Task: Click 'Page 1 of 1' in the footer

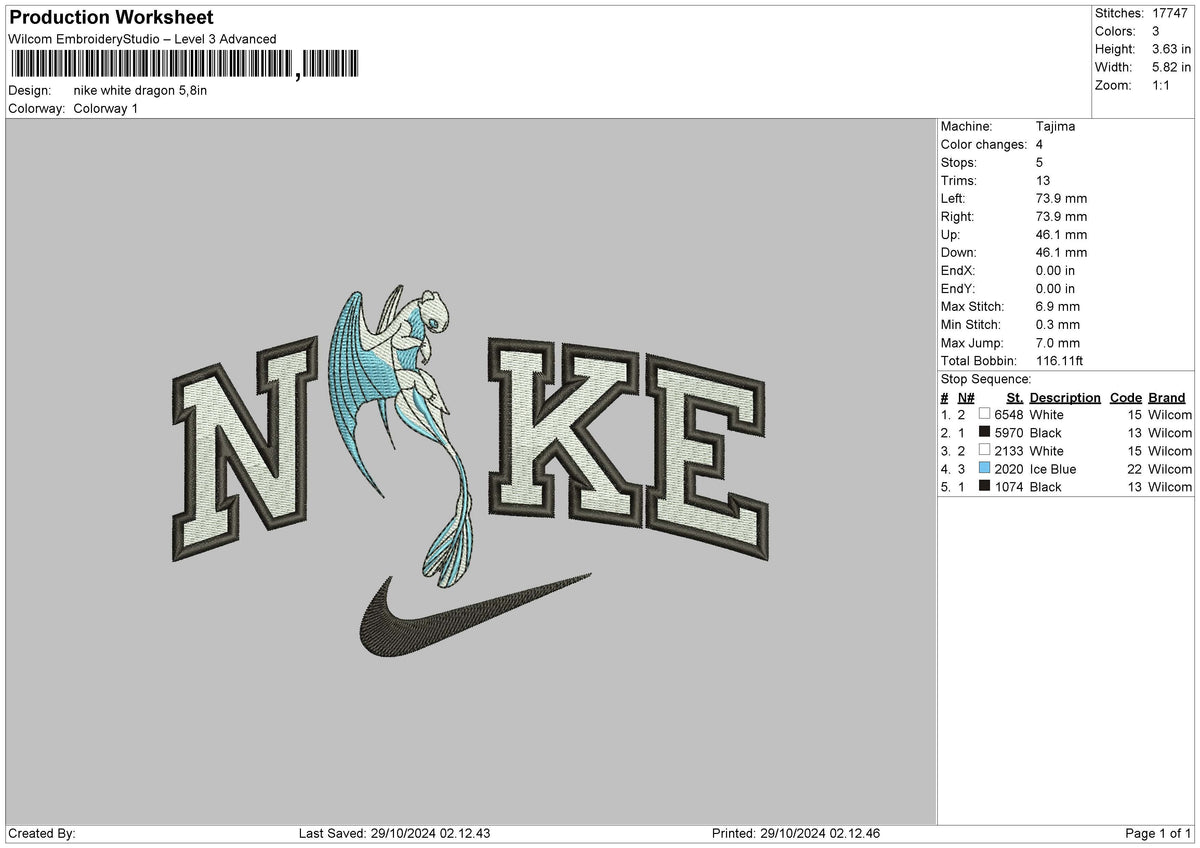Action: pyautogui.click(x=1158, y=833)
